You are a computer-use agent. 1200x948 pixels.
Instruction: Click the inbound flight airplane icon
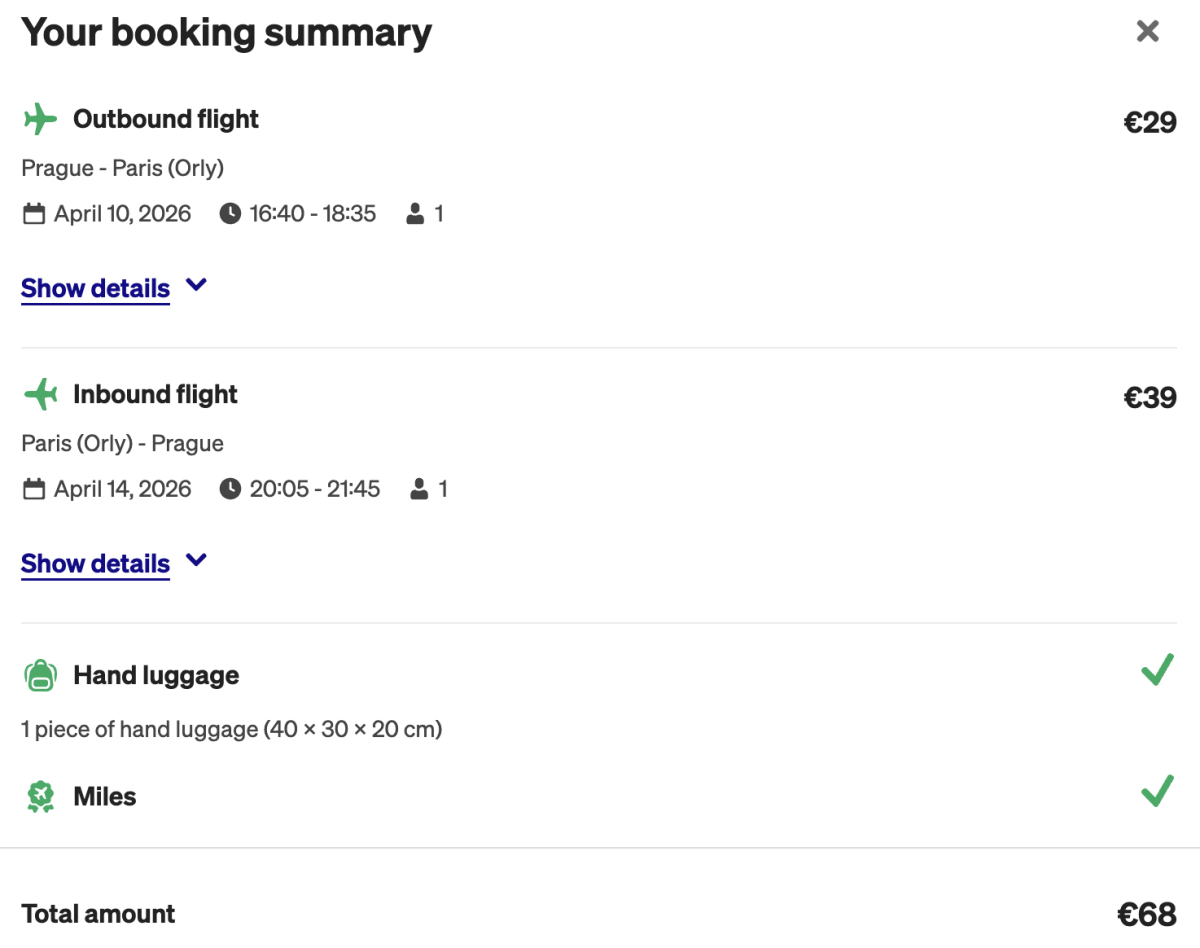coord(40,395)
